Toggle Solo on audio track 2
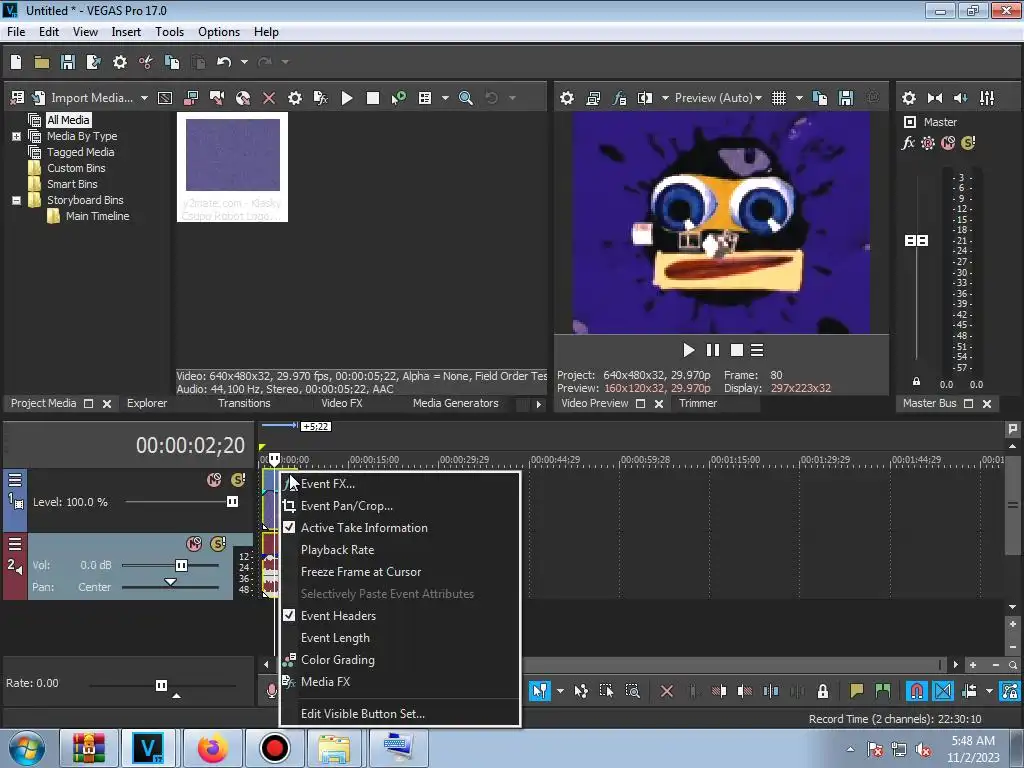The width and height of the screenshot is (1024, 768). (218, 544)
